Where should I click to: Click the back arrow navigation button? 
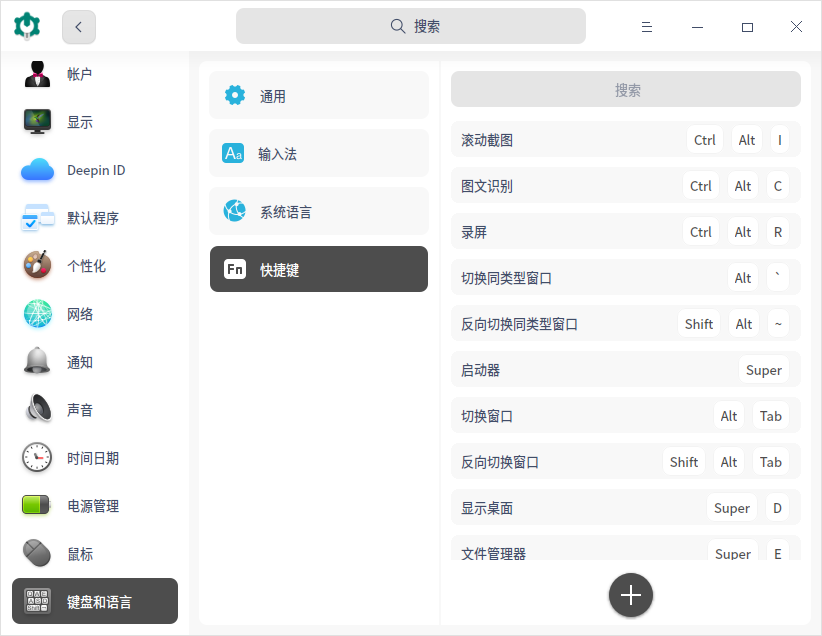[x=78, y=27]
